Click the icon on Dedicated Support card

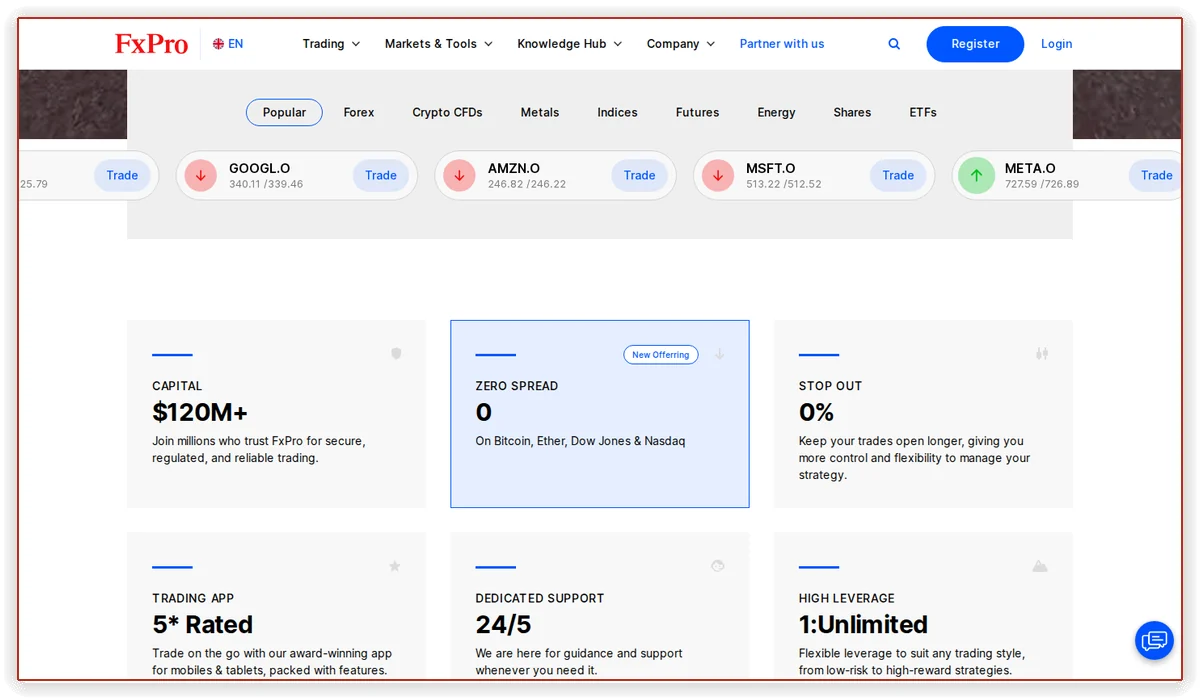tap(717, 566)
